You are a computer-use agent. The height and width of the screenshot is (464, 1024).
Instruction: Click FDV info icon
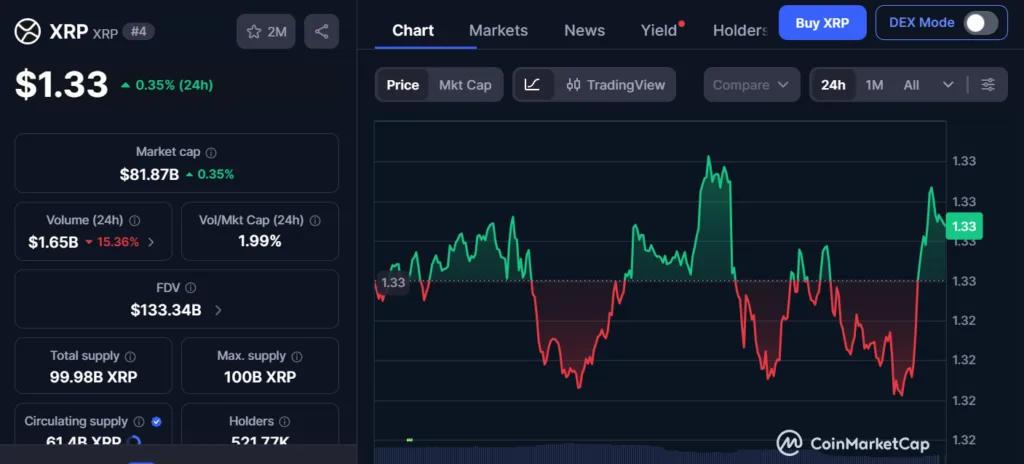(191, 288)
